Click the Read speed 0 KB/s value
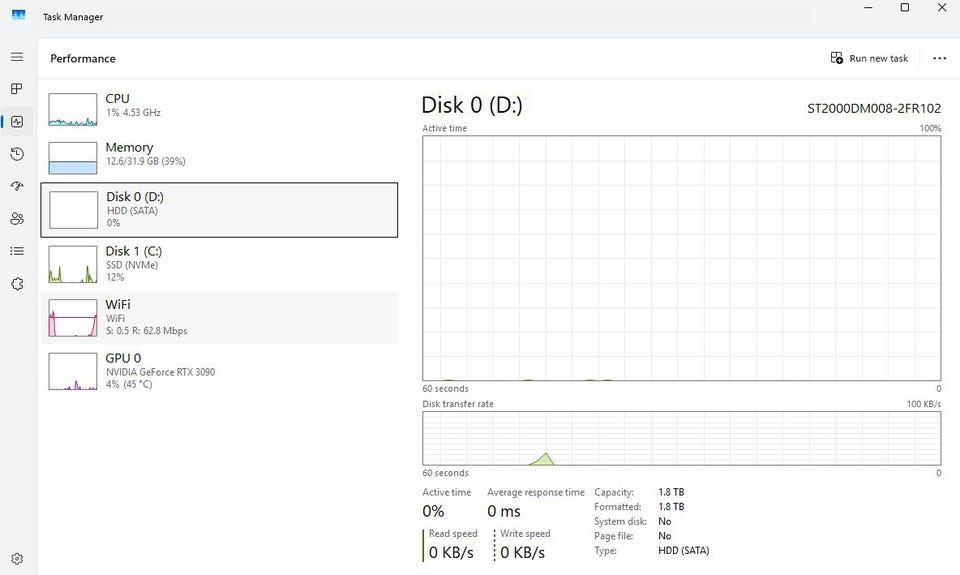This screenshot has height=575, width=960. click(x=451, y=552)
